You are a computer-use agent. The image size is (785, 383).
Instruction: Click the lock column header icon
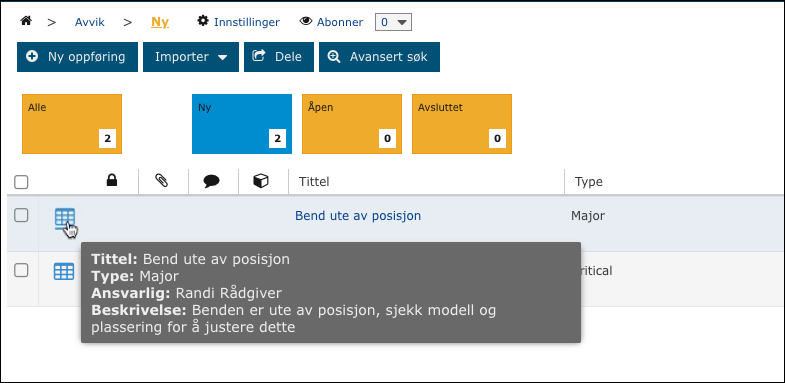[112, 181]
